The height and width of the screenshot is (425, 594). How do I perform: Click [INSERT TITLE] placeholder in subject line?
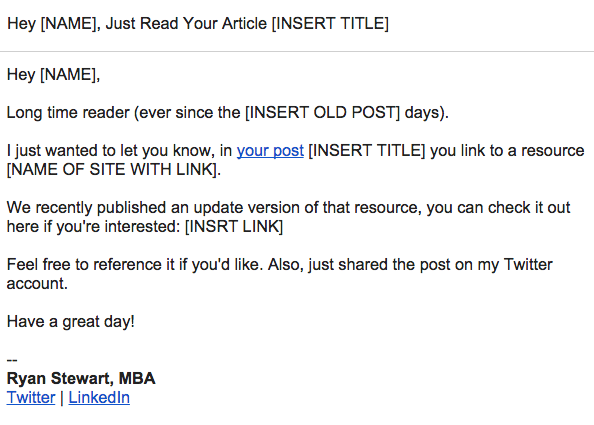pyautogui.click(x=330, y=24)
